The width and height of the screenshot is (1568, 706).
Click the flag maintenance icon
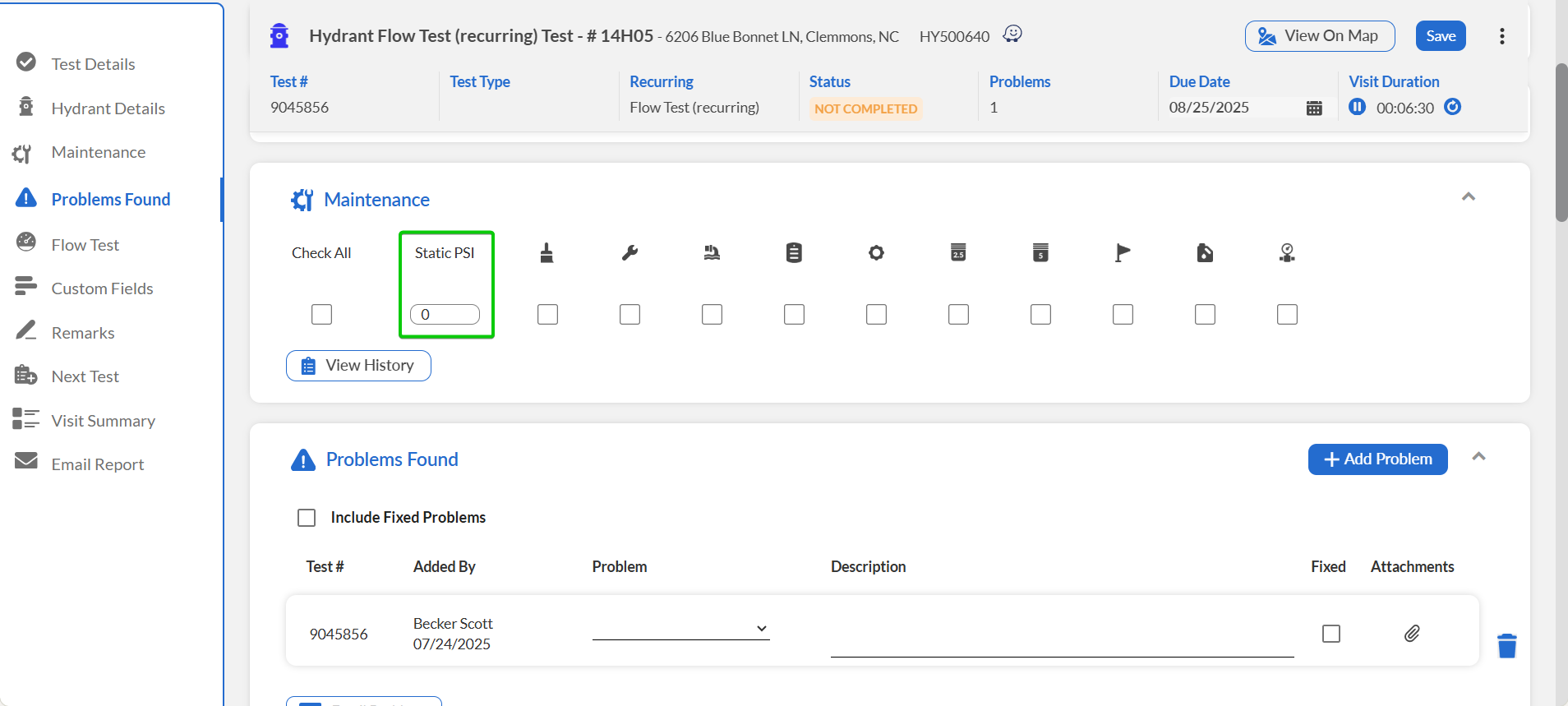pyautogui.click(x=1123, y=253)
